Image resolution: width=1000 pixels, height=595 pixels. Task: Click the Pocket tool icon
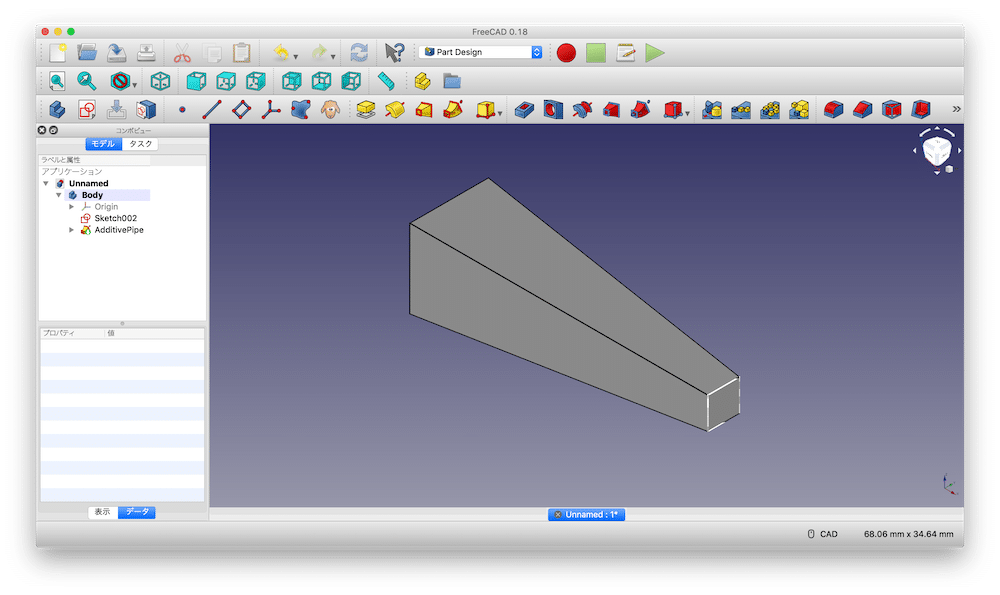point(523,110)
